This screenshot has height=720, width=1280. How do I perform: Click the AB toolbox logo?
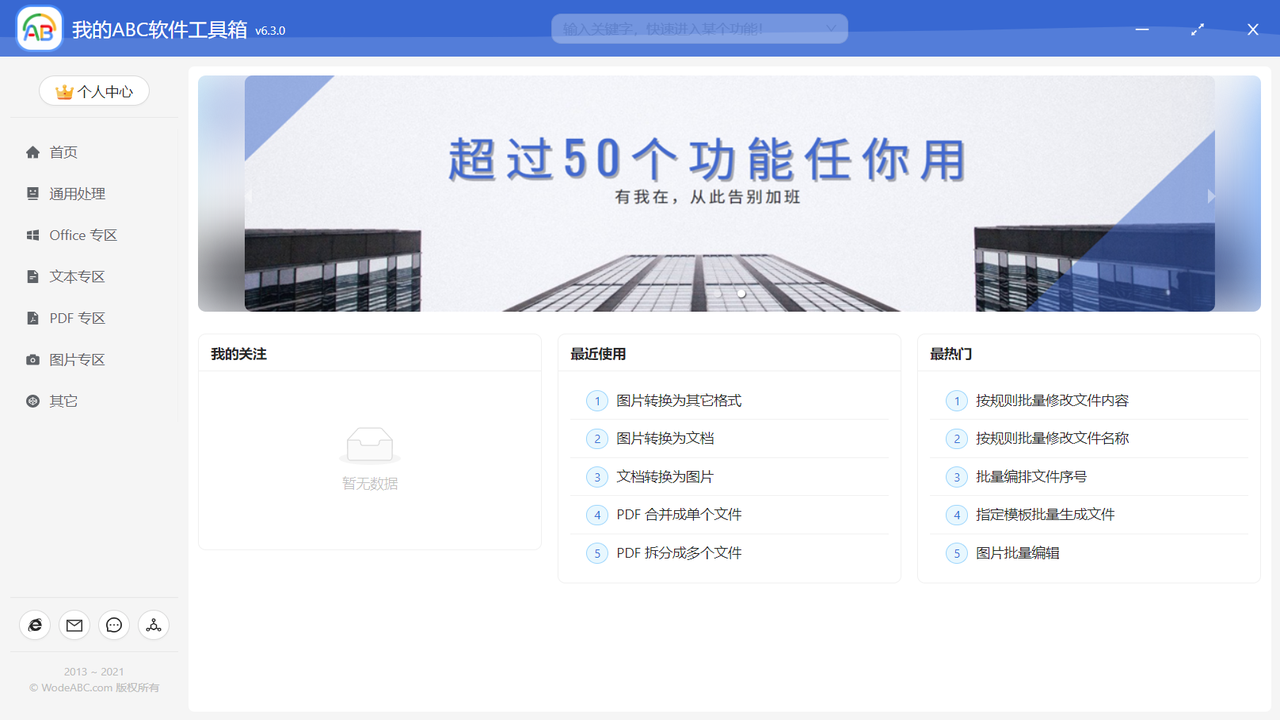click(x=39, y=28)
